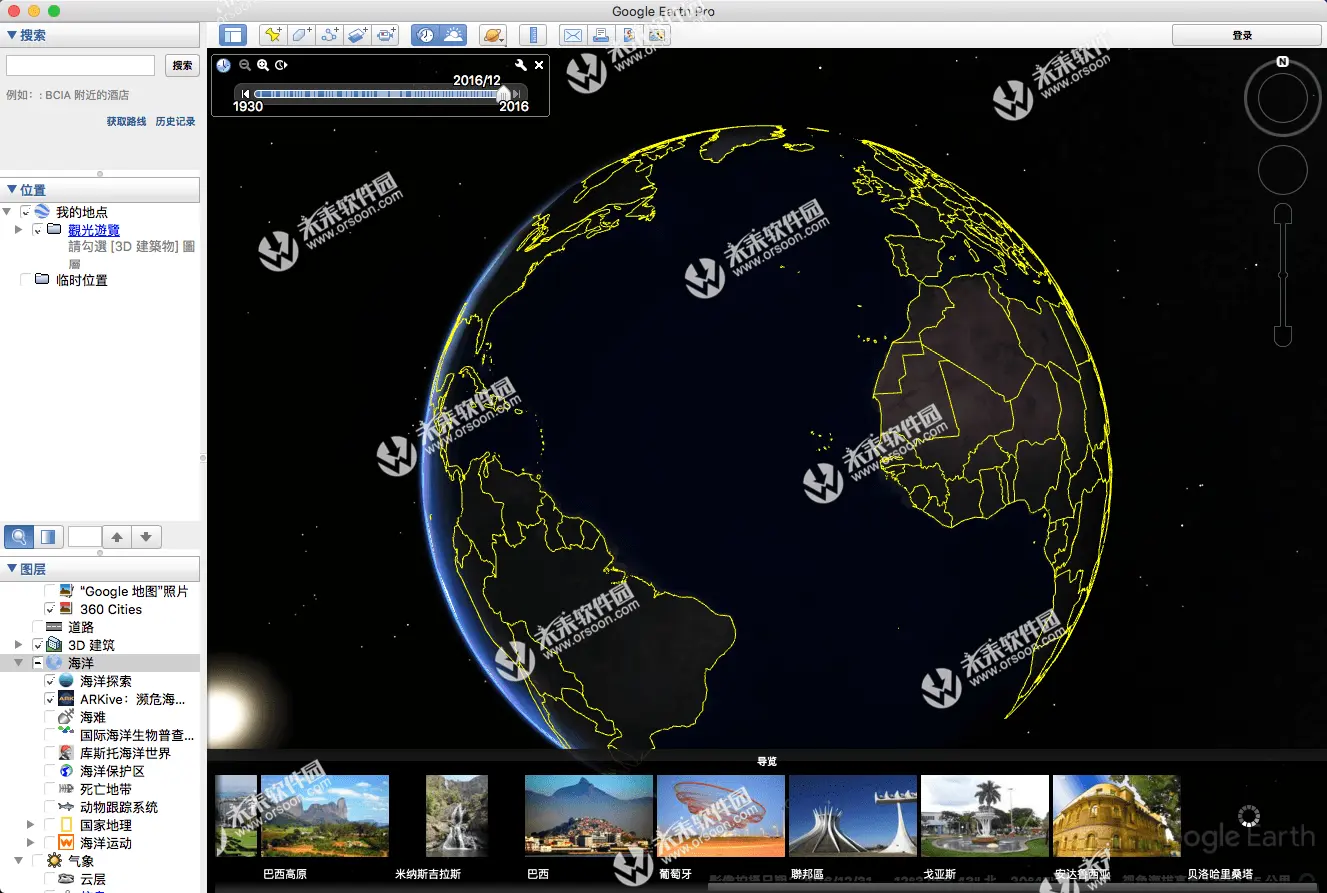Open the 巴西高原 tour thumbnail

click(x=325, y=816)
